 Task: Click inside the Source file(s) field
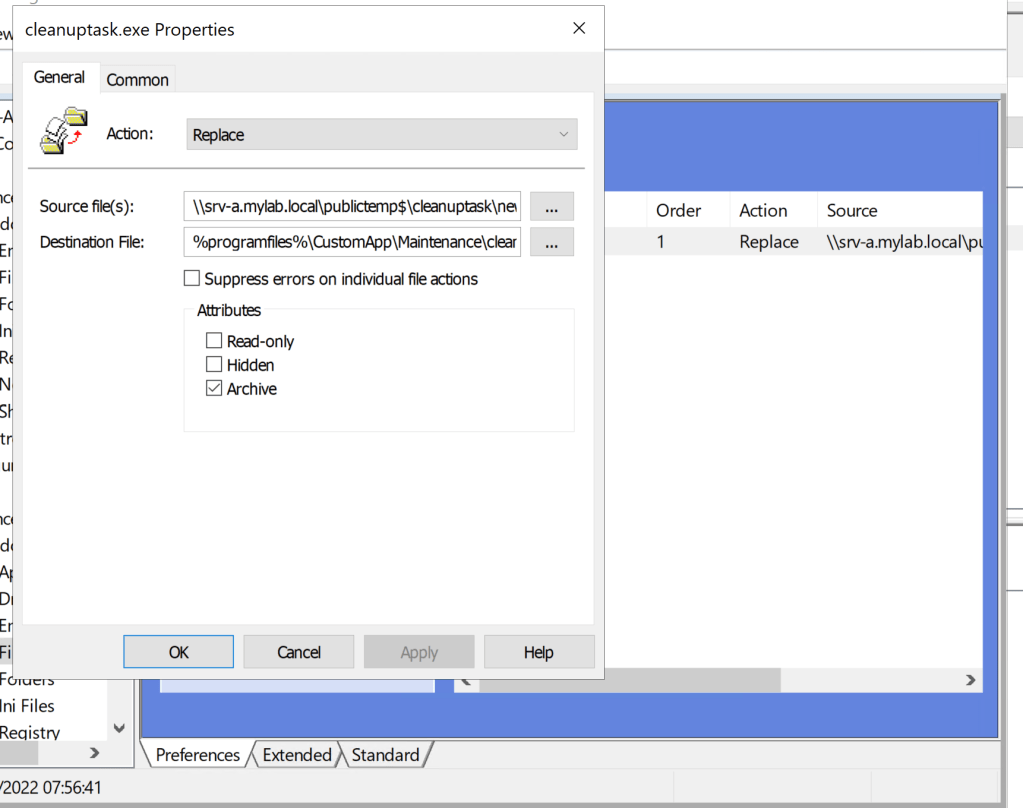tap(352, 207)
